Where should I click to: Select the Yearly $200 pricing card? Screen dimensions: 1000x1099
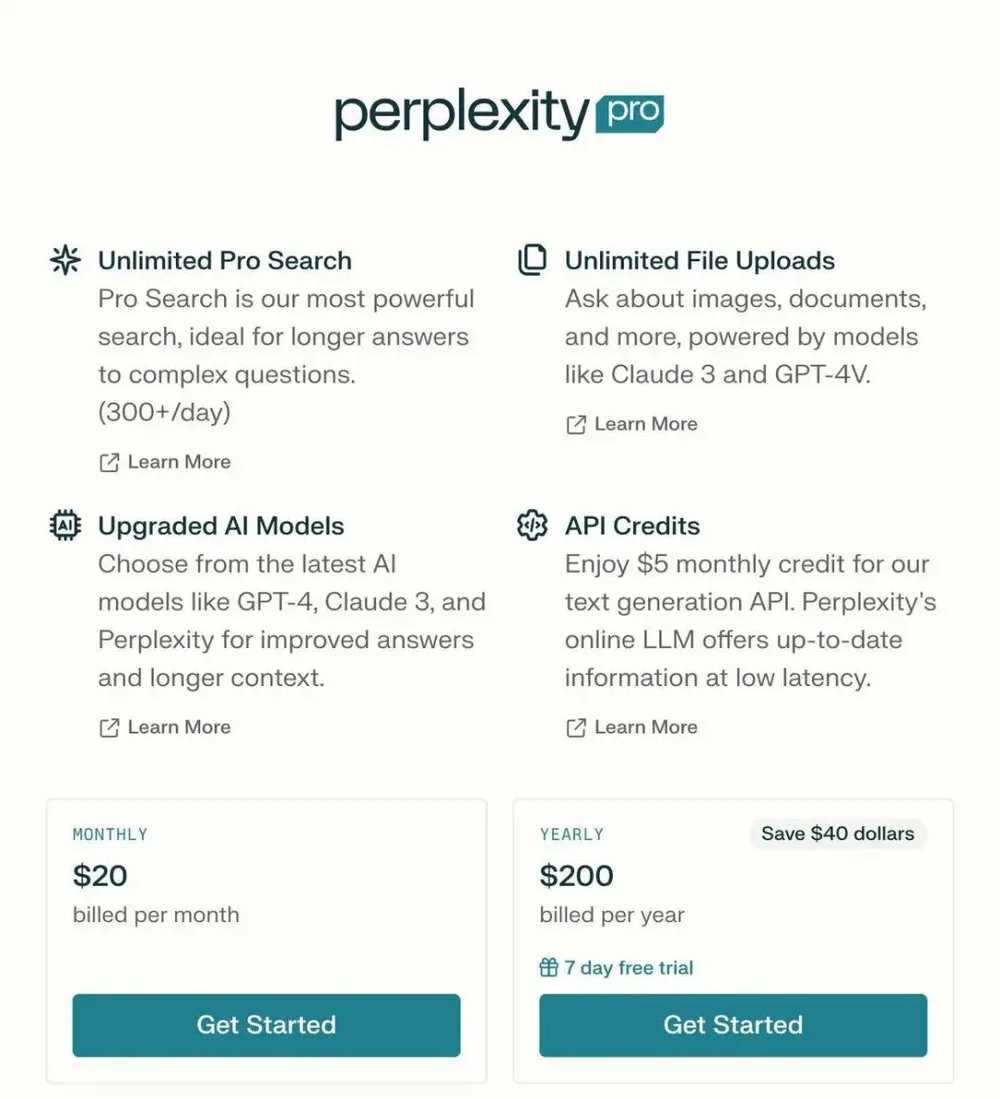click(x=733, y=941)
